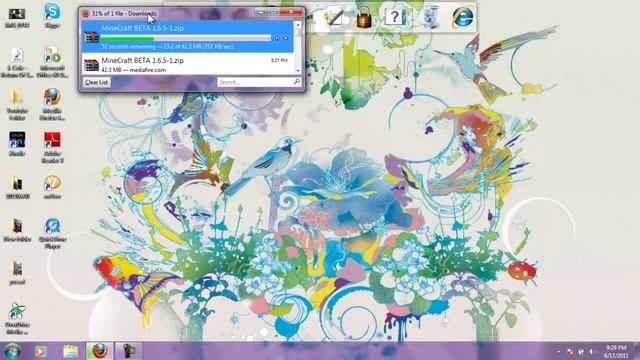Click the Firefox icon in Downloads title bar
The height and width of the screenshot is (360, 640).
(x=86, y=13)
